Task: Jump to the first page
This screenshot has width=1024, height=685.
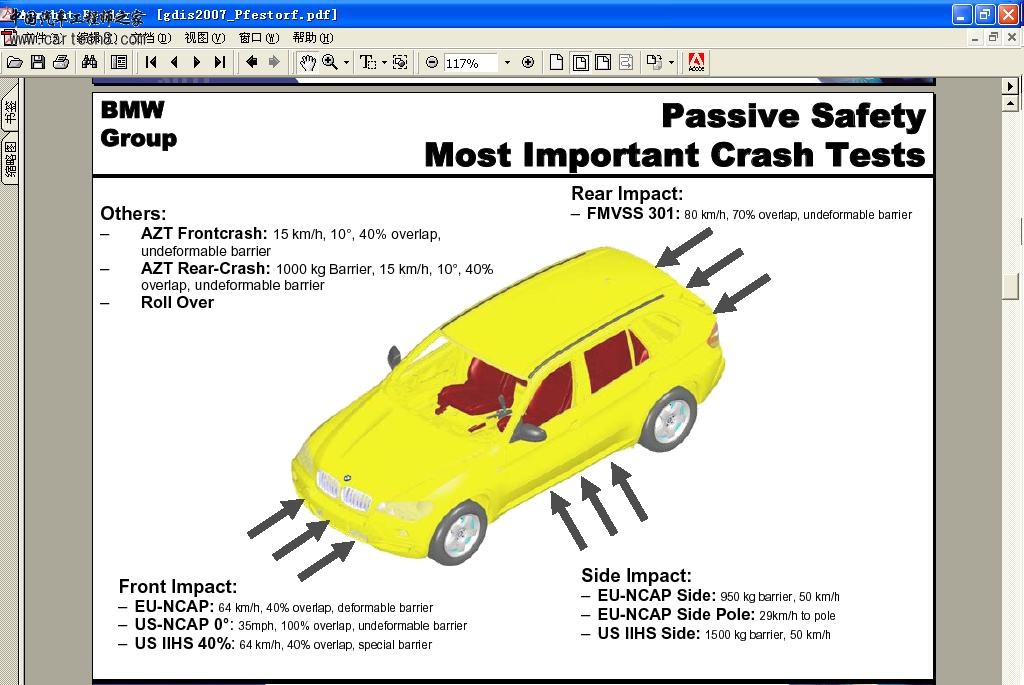Action: pos(151,63)
